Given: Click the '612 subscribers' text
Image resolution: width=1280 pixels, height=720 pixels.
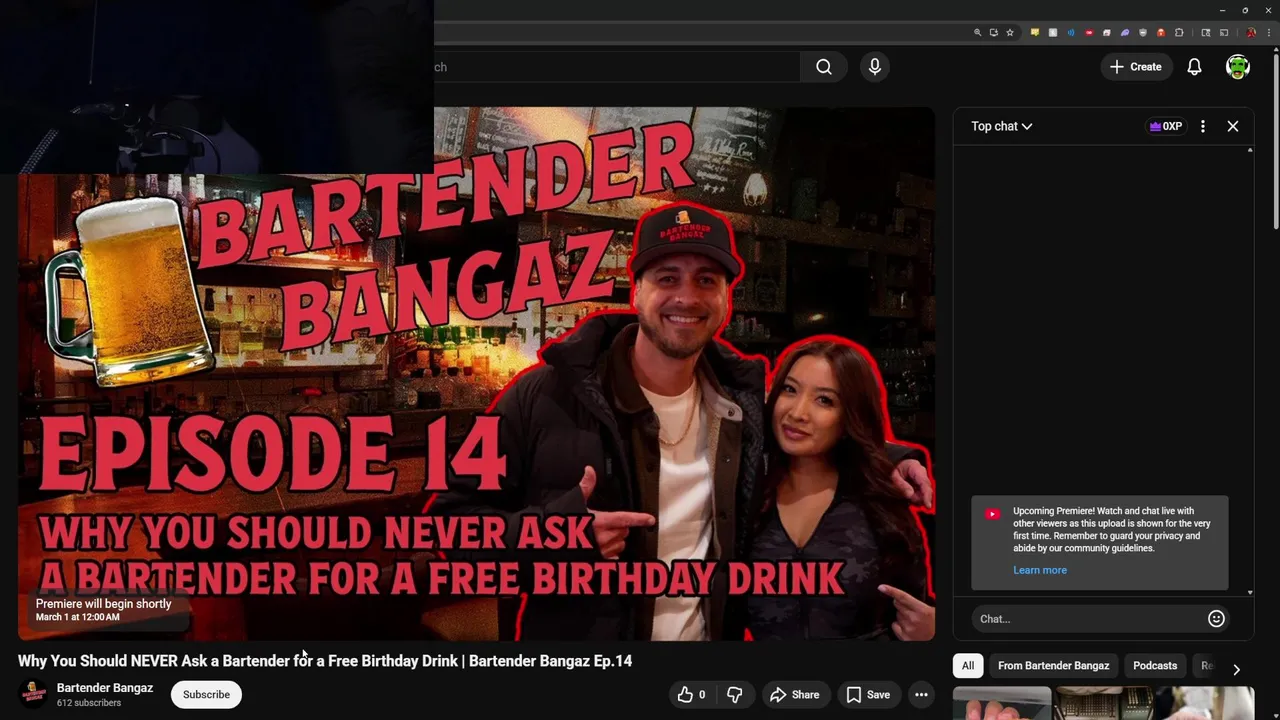Looking at the screenshot, I should [89, 703].
